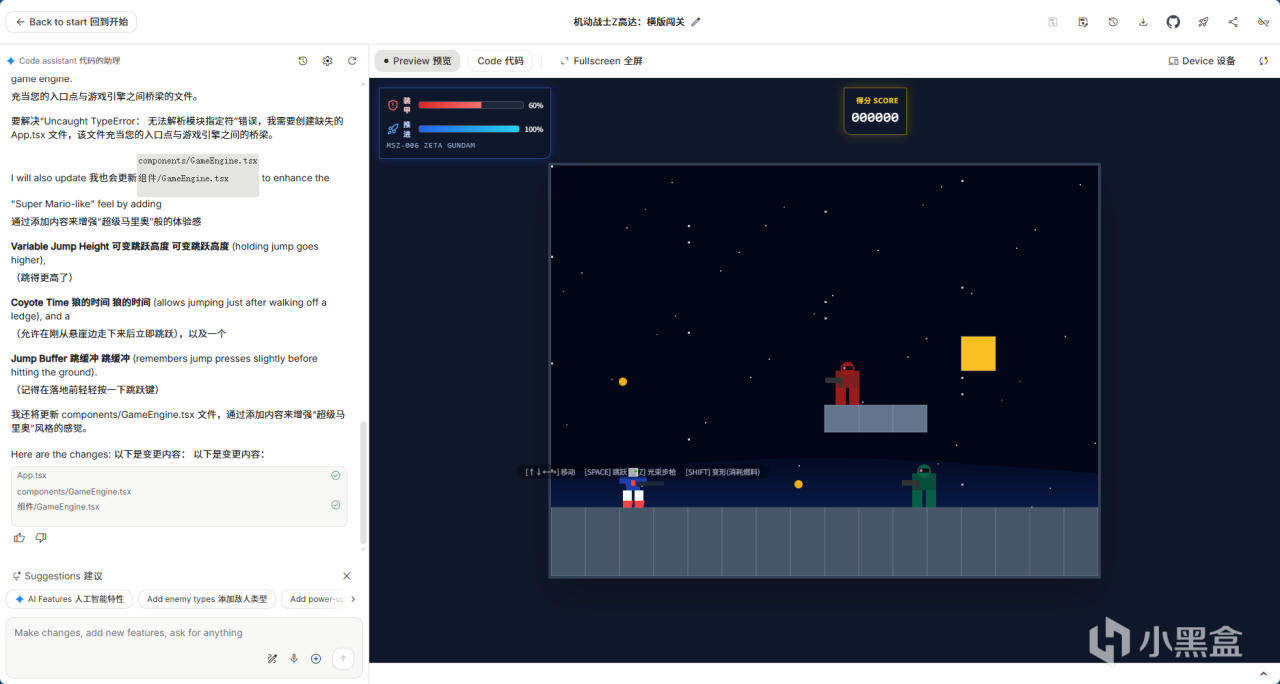Click the annotate pencil icon in prompt
The height and width of the screenshot is (684, 1280).
pyautogui.click(x=272, y=658)
